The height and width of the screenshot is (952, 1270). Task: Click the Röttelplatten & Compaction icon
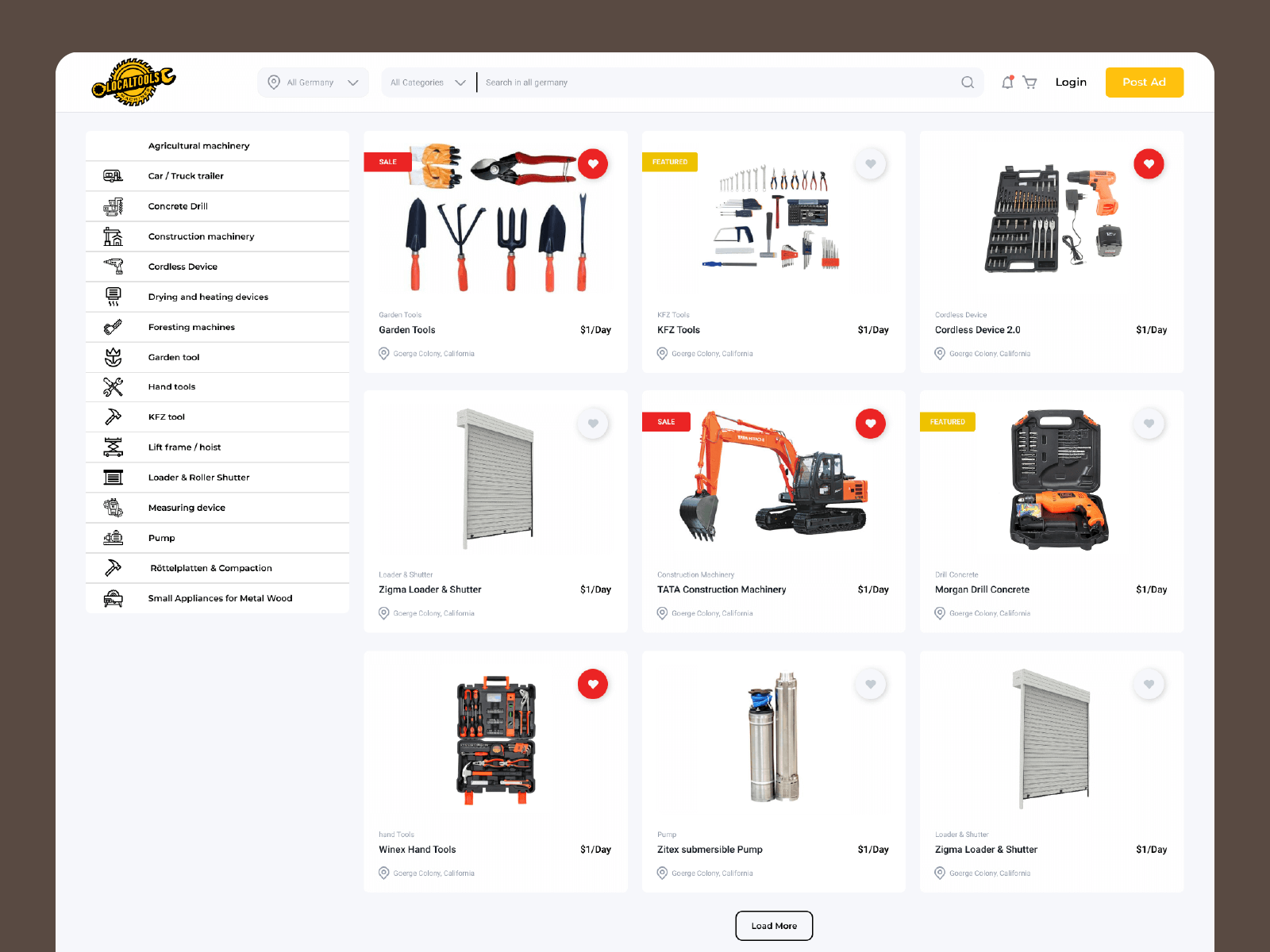(114, 568)
